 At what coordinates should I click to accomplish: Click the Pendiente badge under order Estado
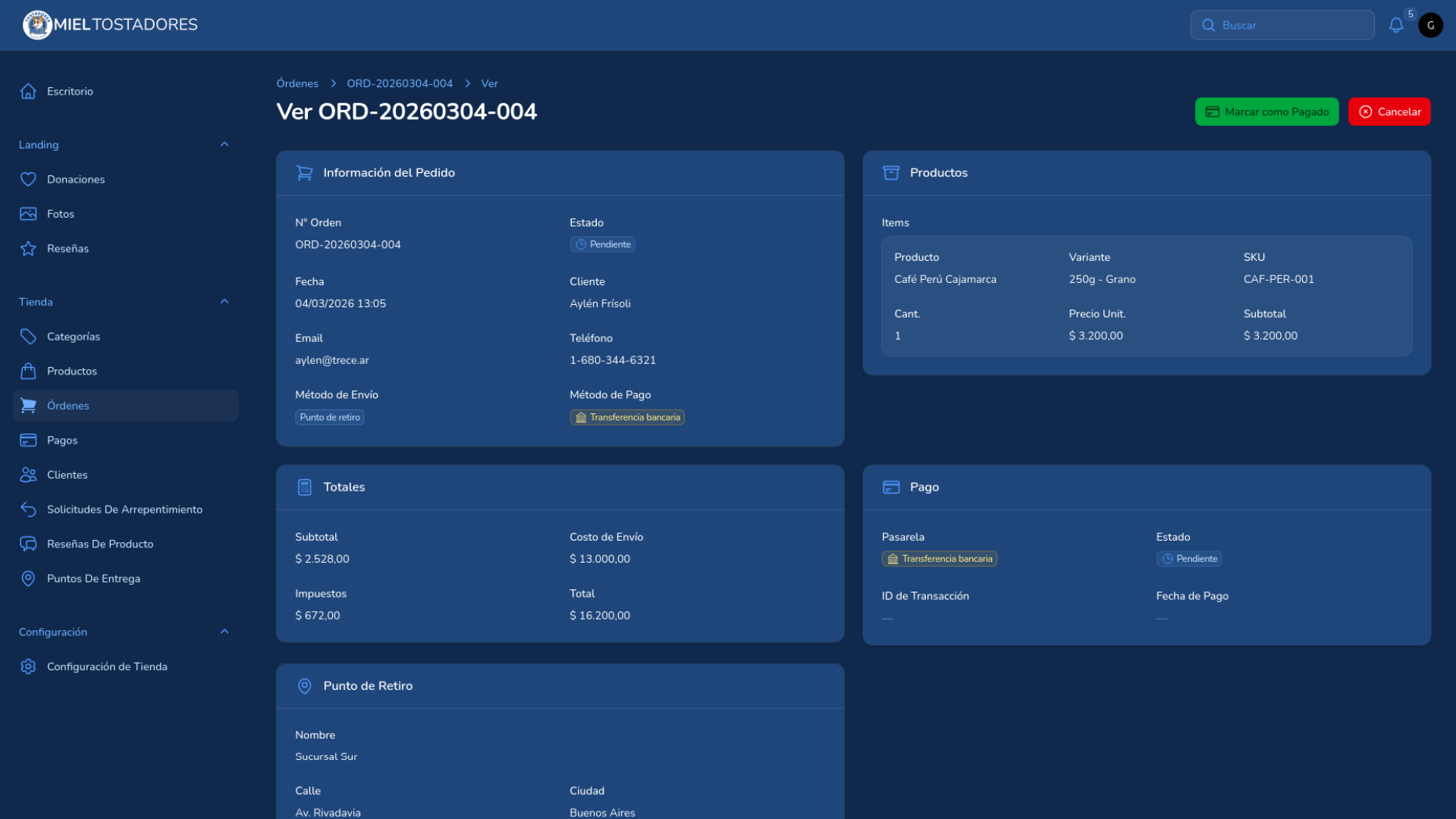[603, 244]
